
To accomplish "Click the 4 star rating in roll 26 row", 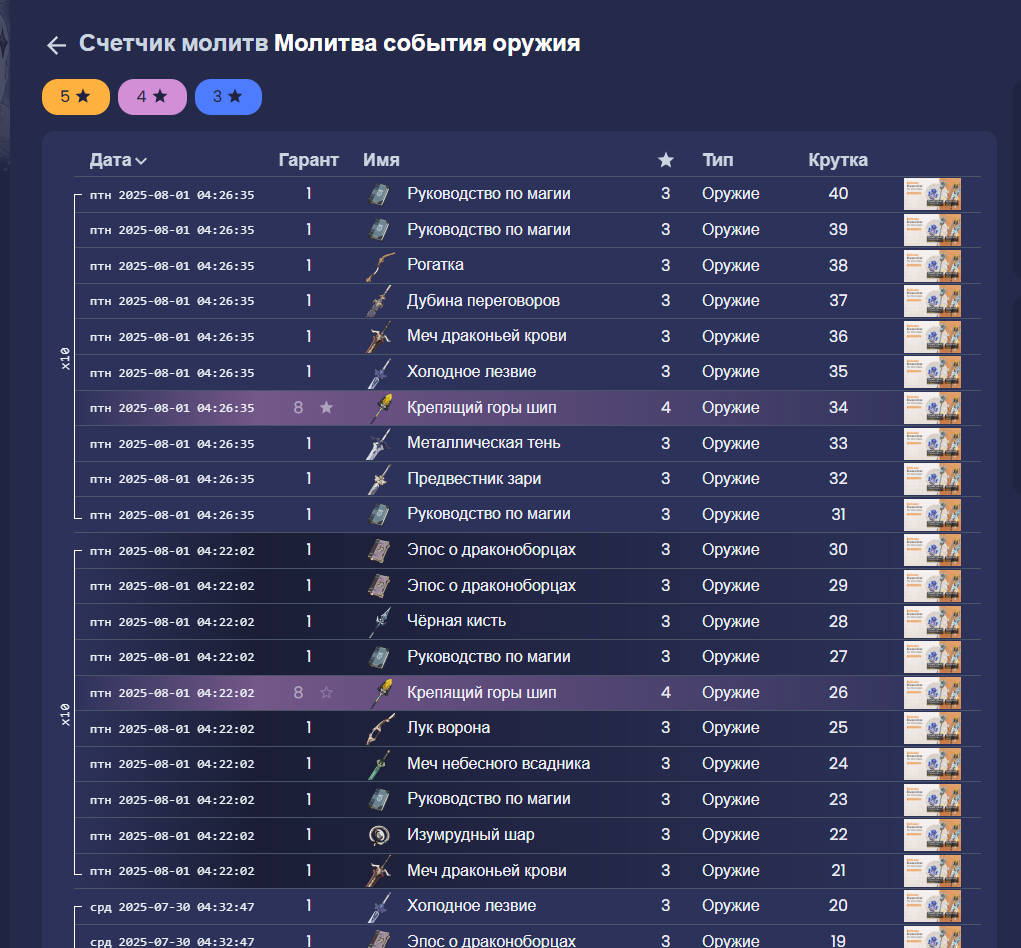I will [665, 693].
